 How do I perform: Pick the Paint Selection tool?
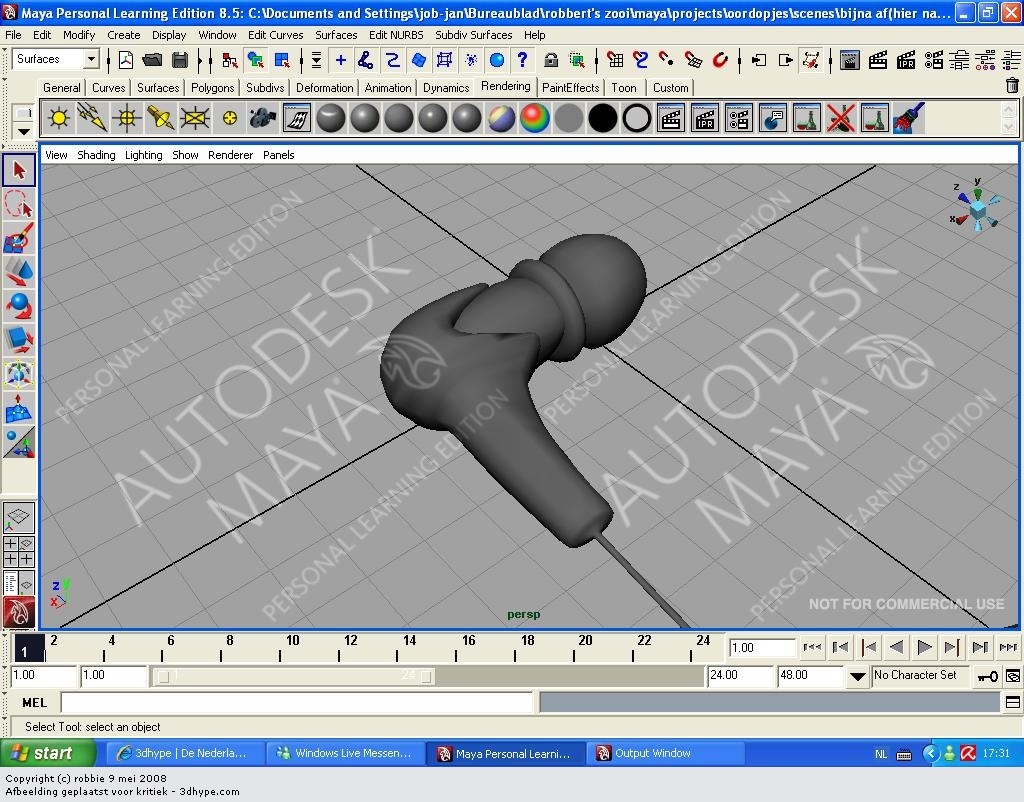pos(19,238)
